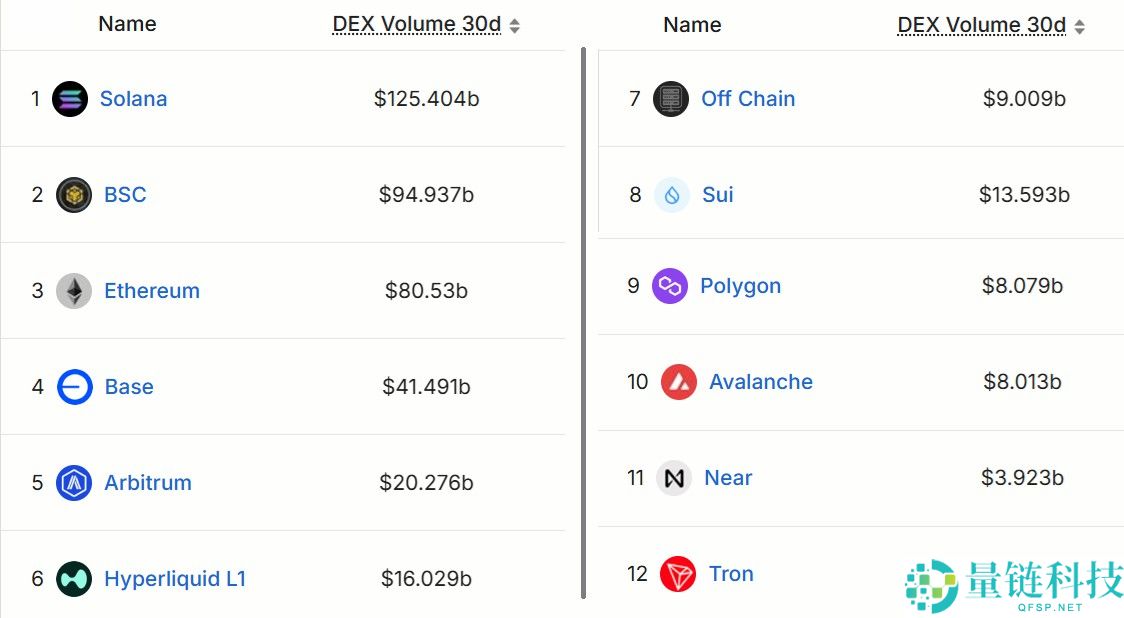1124x618 pixels.
Task: Sort by right DEX Volume 30d arrows
Action: click(x=1079, y=24)
